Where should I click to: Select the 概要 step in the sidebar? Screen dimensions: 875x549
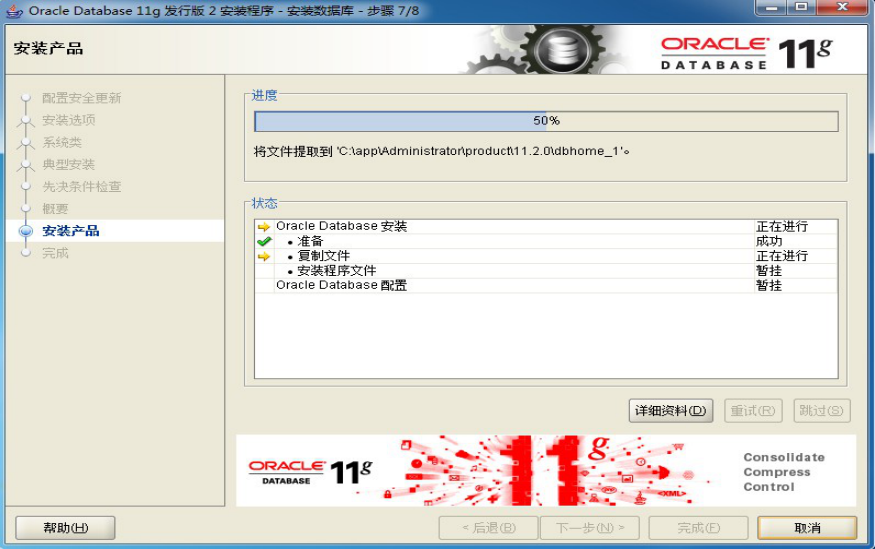click(55, 209)
